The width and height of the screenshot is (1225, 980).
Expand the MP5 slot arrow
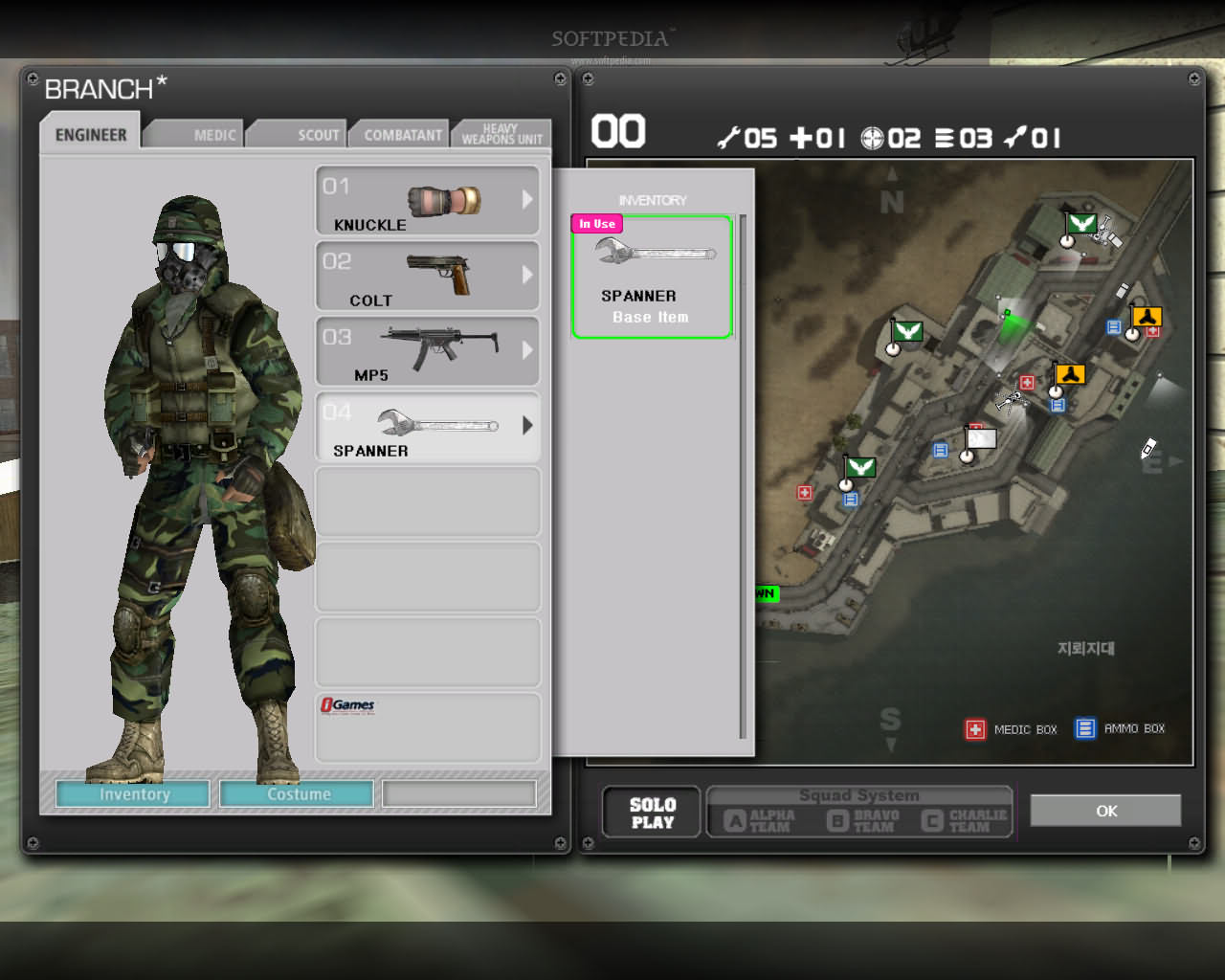pyautogui.click(x=527, y=350)
